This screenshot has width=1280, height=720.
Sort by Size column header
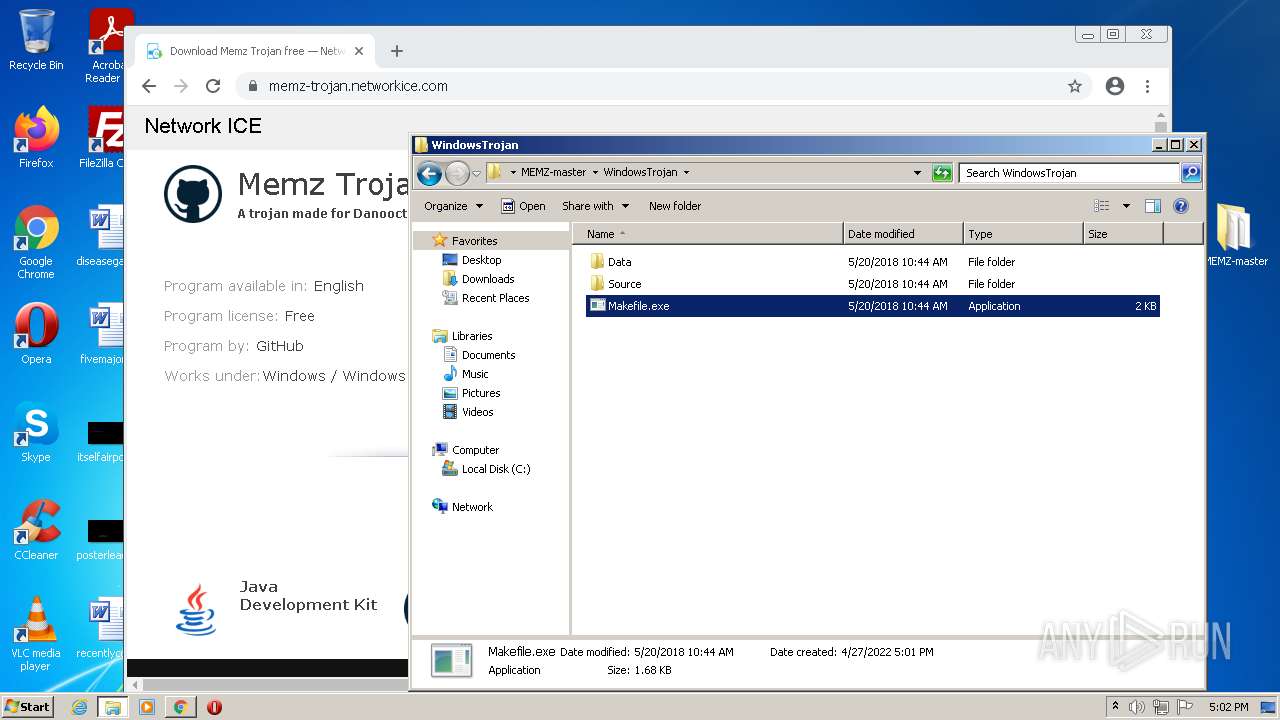1123,234
